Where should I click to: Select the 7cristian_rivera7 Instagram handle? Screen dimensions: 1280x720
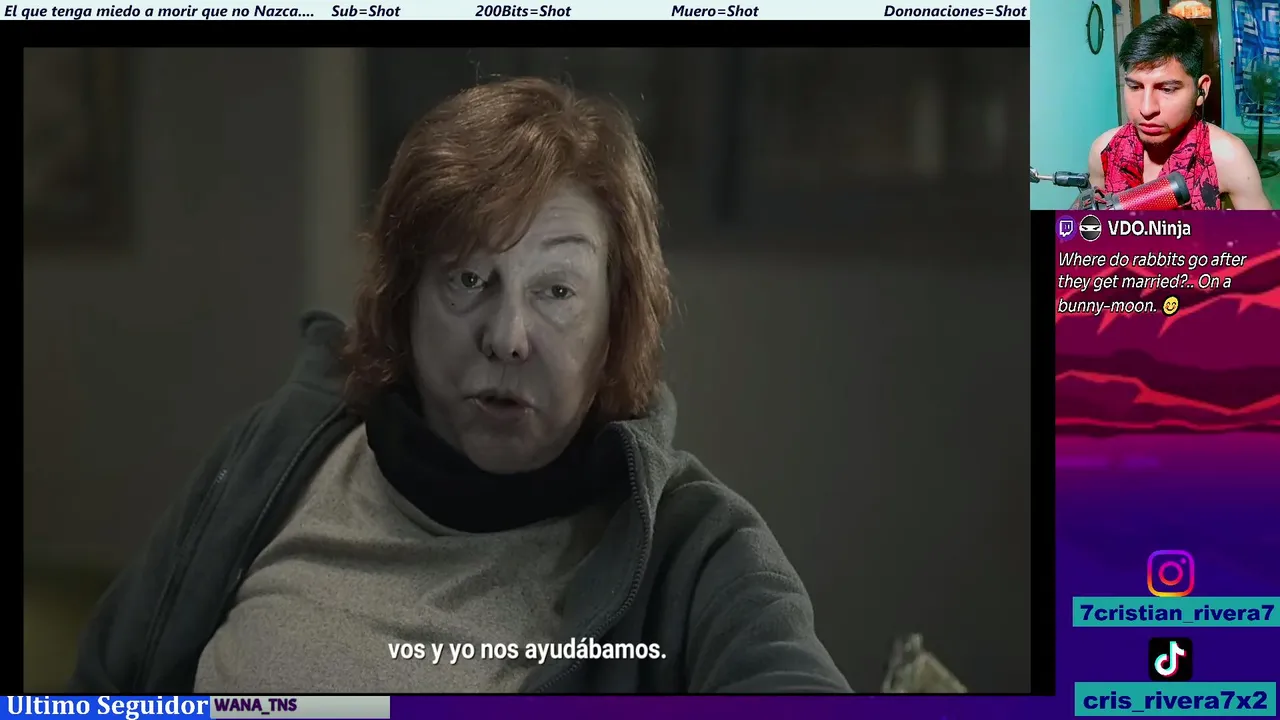click(x=1176, y=613)
